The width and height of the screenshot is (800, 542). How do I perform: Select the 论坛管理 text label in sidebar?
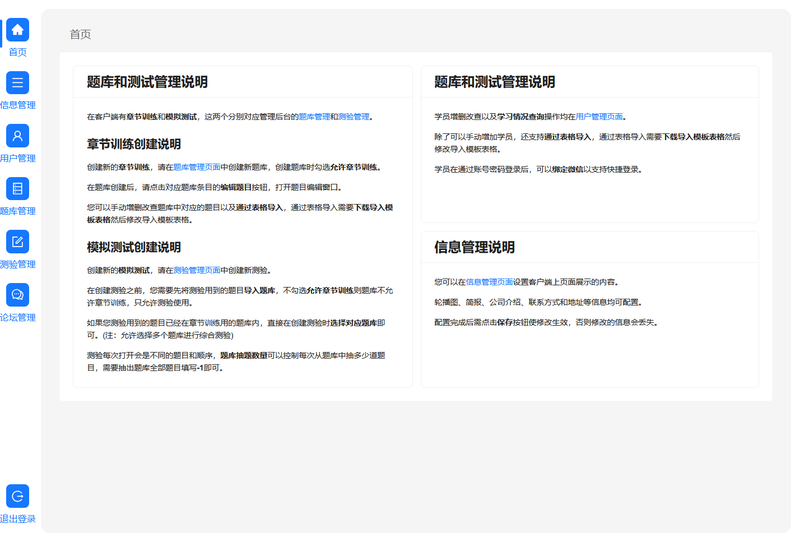[17, 317]
